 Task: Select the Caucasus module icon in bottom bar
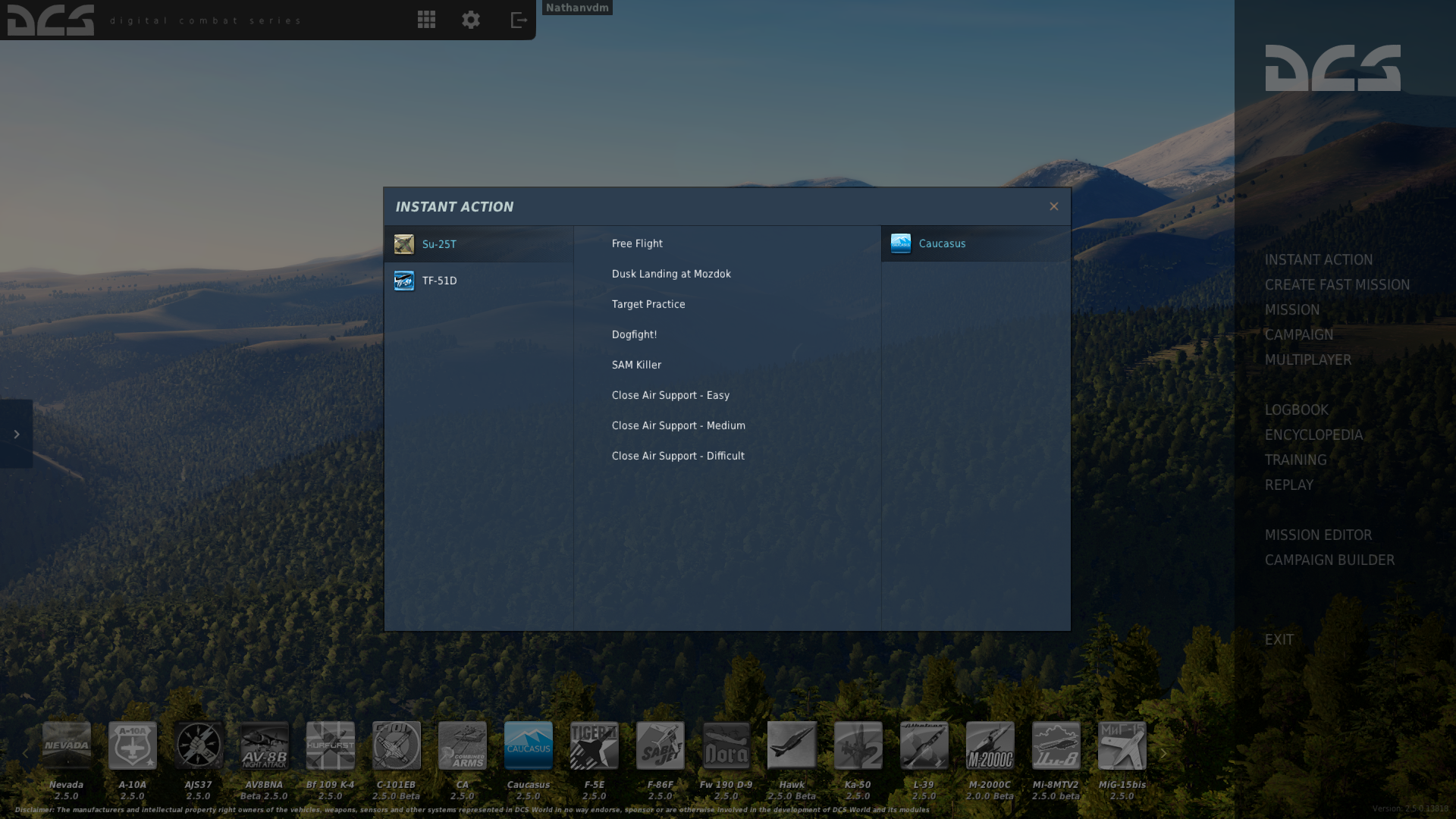[529, 745]
